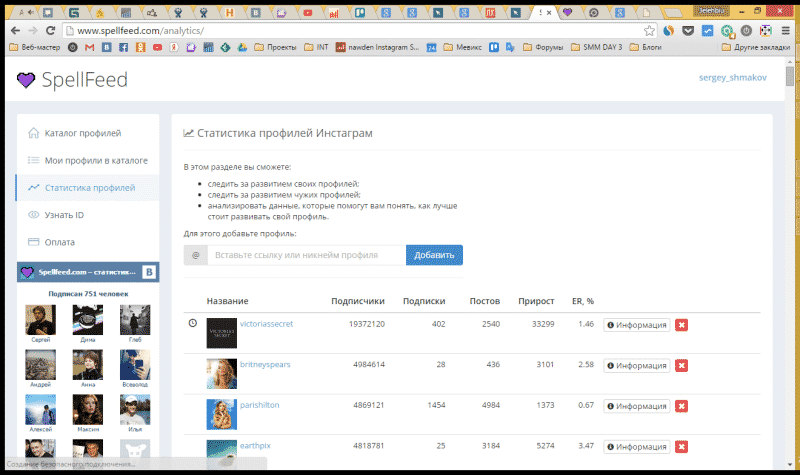This screenshot has height=475, width=800.
Task: Open nawden Instagram bookmark
Action: tap(377, 47)
